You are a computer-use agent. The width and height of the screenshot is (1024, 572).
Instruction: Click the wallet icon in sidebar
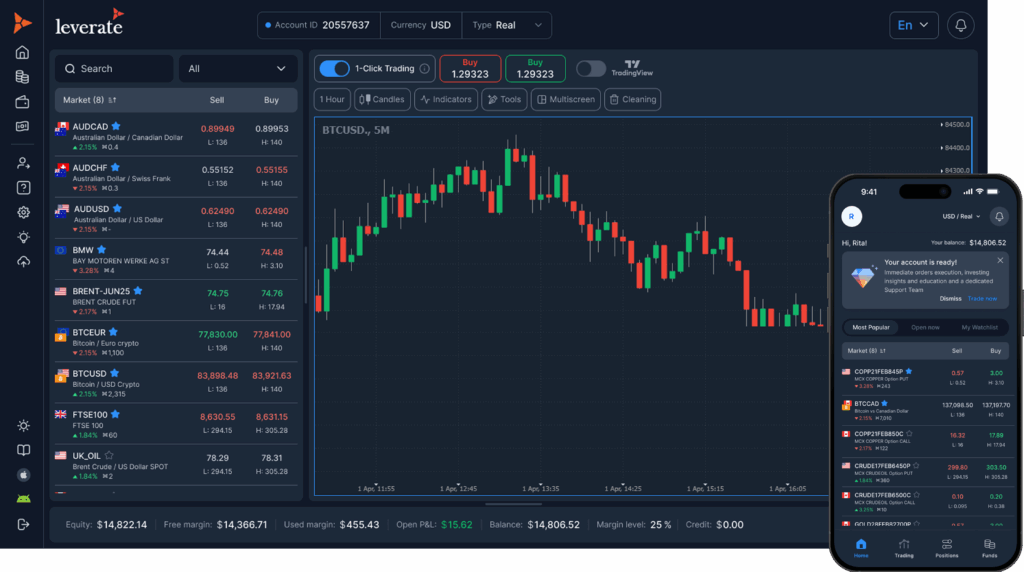coord(22,102)
